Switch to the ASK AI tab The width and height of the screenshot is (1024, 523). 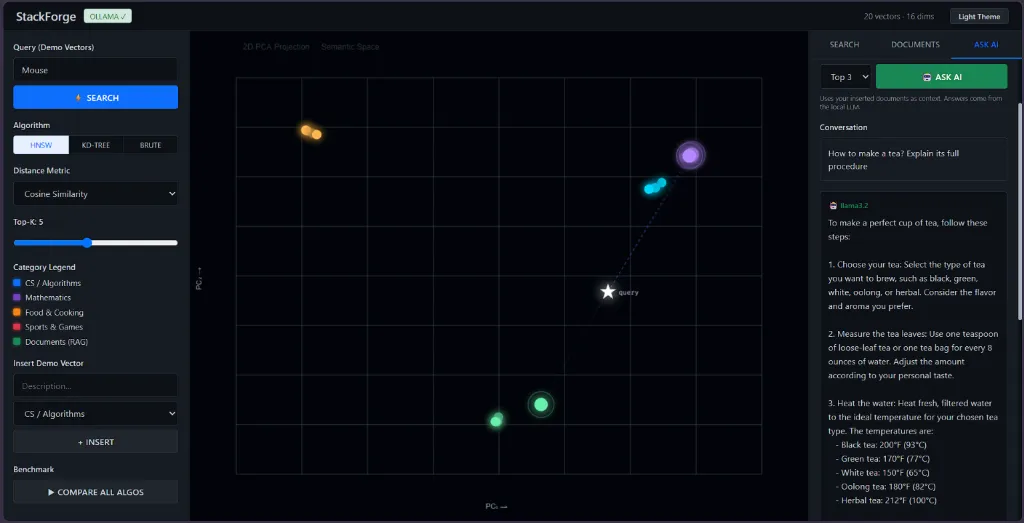[x=985, y=44]
